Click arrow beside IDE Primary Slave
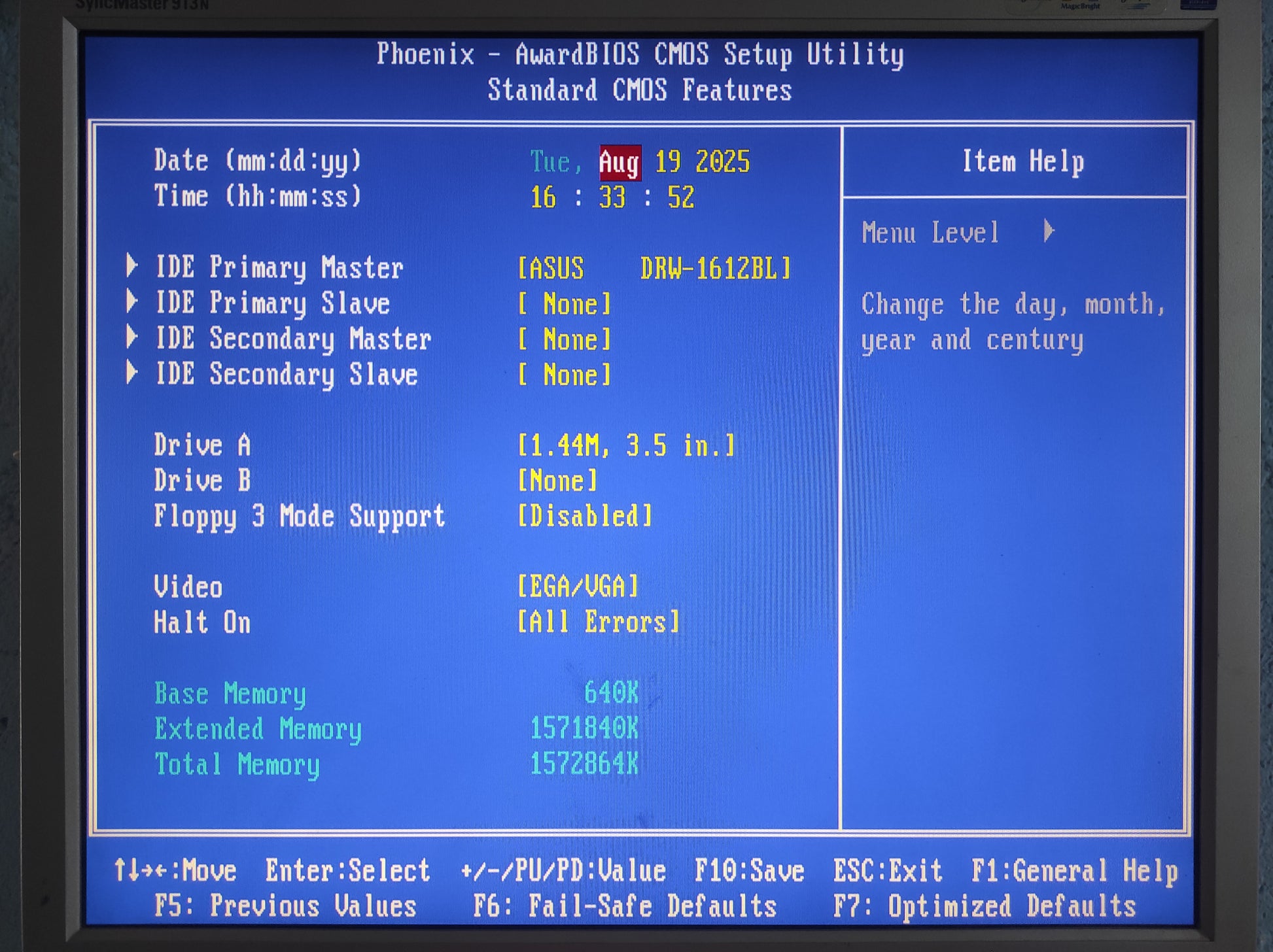The width and height of the screenshot is (1273, 952). coord(131,301)
